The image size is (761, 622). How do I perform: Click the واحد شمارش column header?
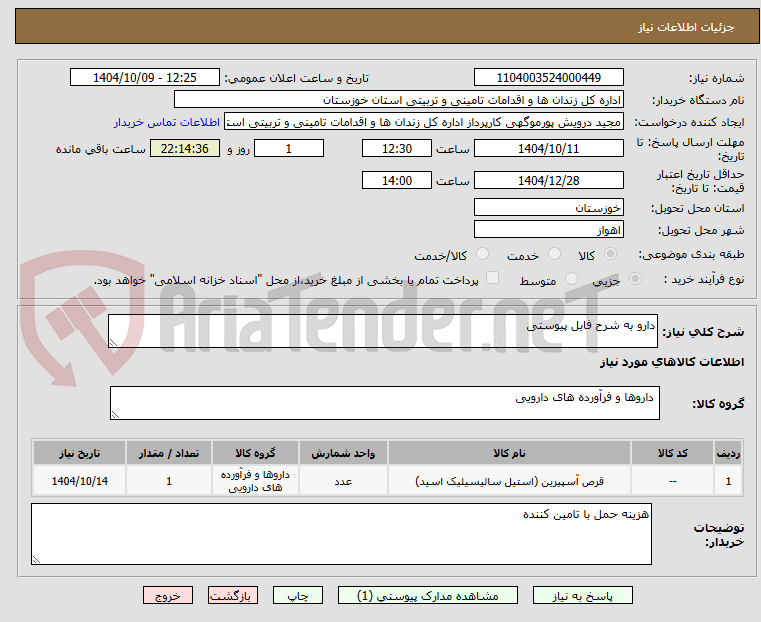coord(343,453)
